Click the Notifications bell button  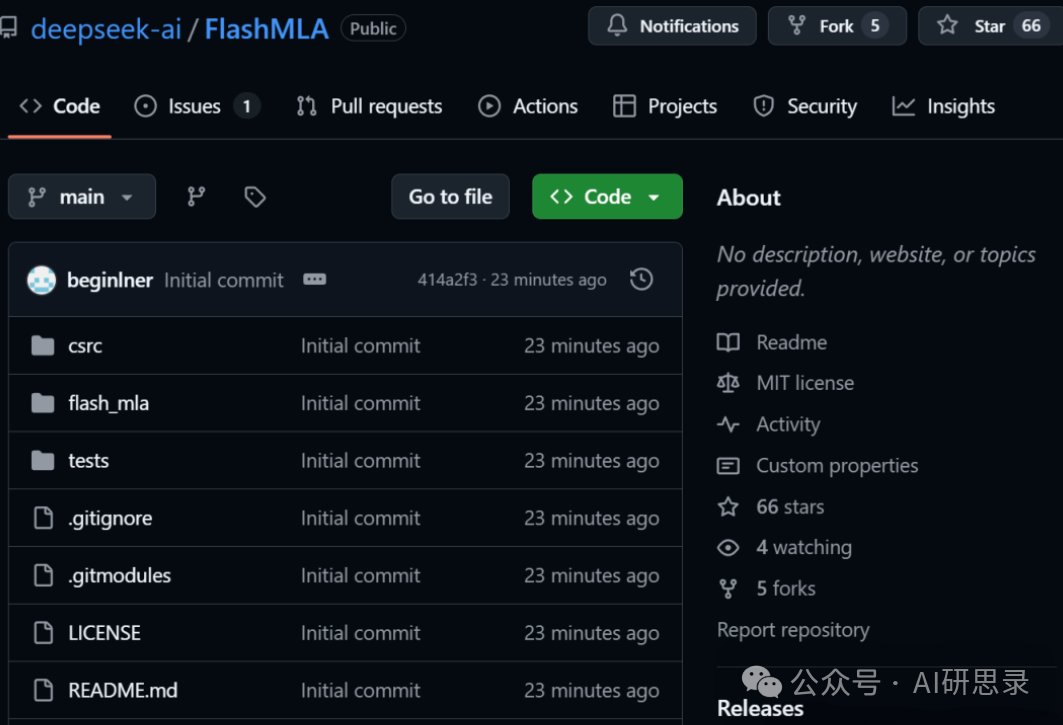click(x=672, y=26)
